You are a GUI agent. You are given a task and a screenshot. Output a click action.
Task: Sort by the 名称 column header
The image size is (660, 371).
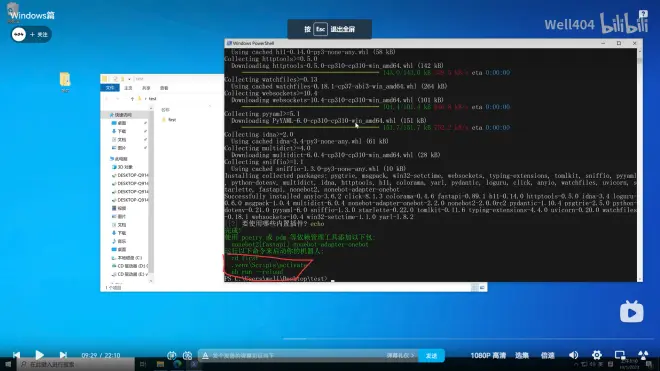click(x=165, y=109)
